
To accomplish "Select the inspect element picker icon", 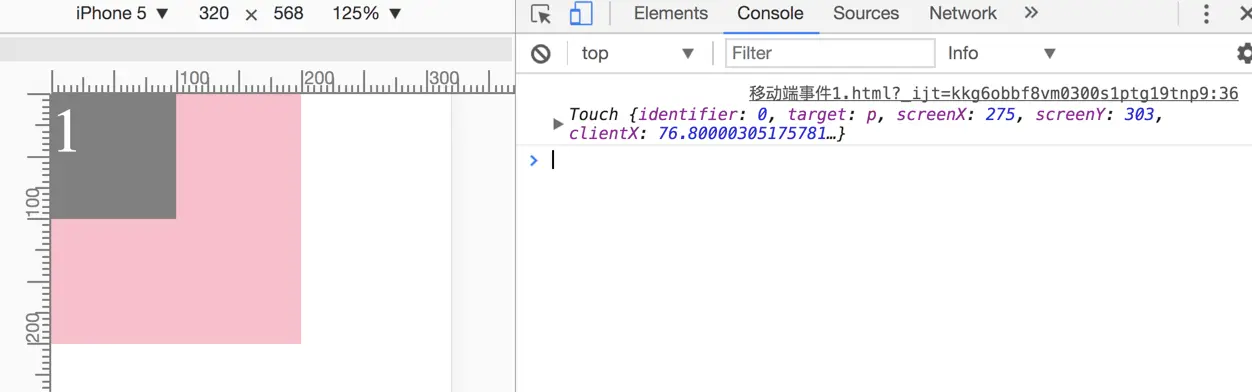I will [x=541, y=14].
